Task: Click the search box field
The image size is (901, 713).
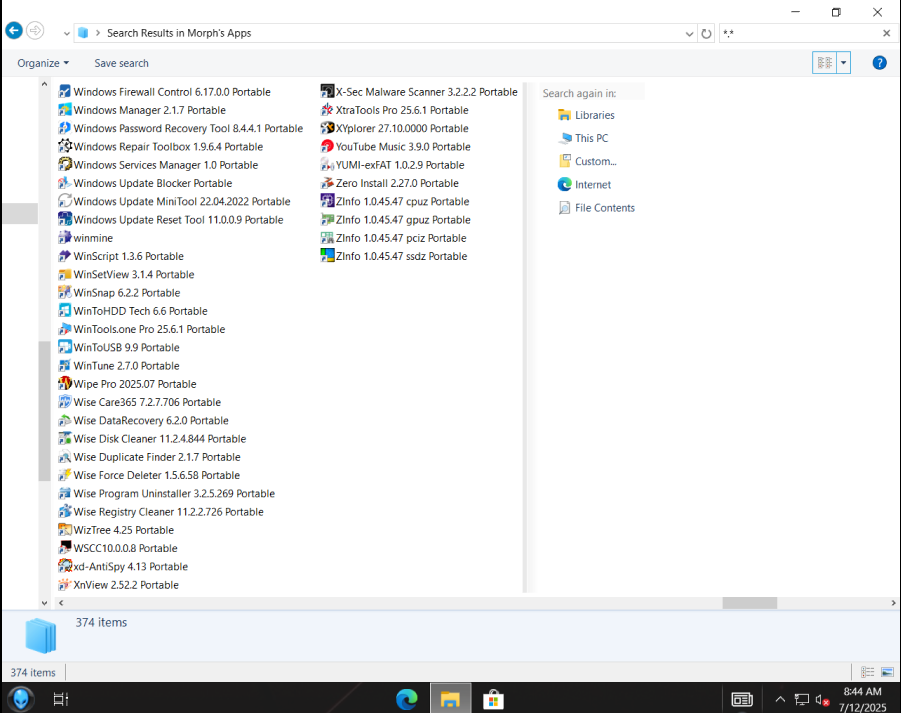Action: click(x=800, y=33)
